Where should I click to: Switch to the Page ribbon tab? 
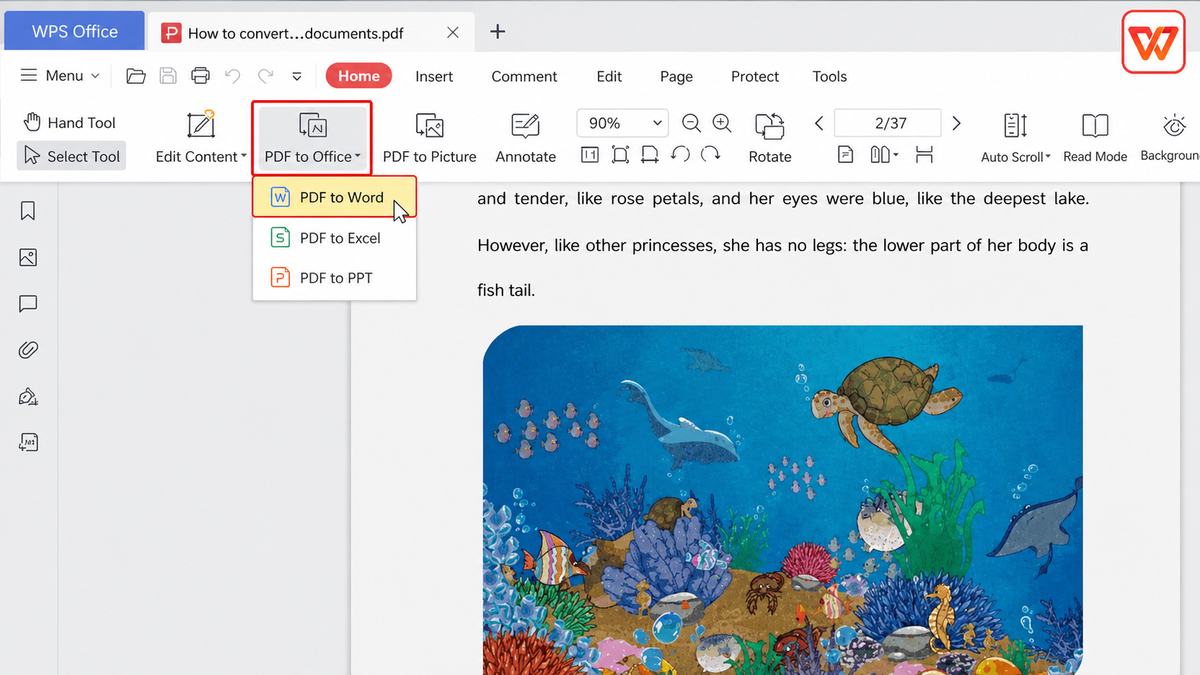click(x=676, y=76)
